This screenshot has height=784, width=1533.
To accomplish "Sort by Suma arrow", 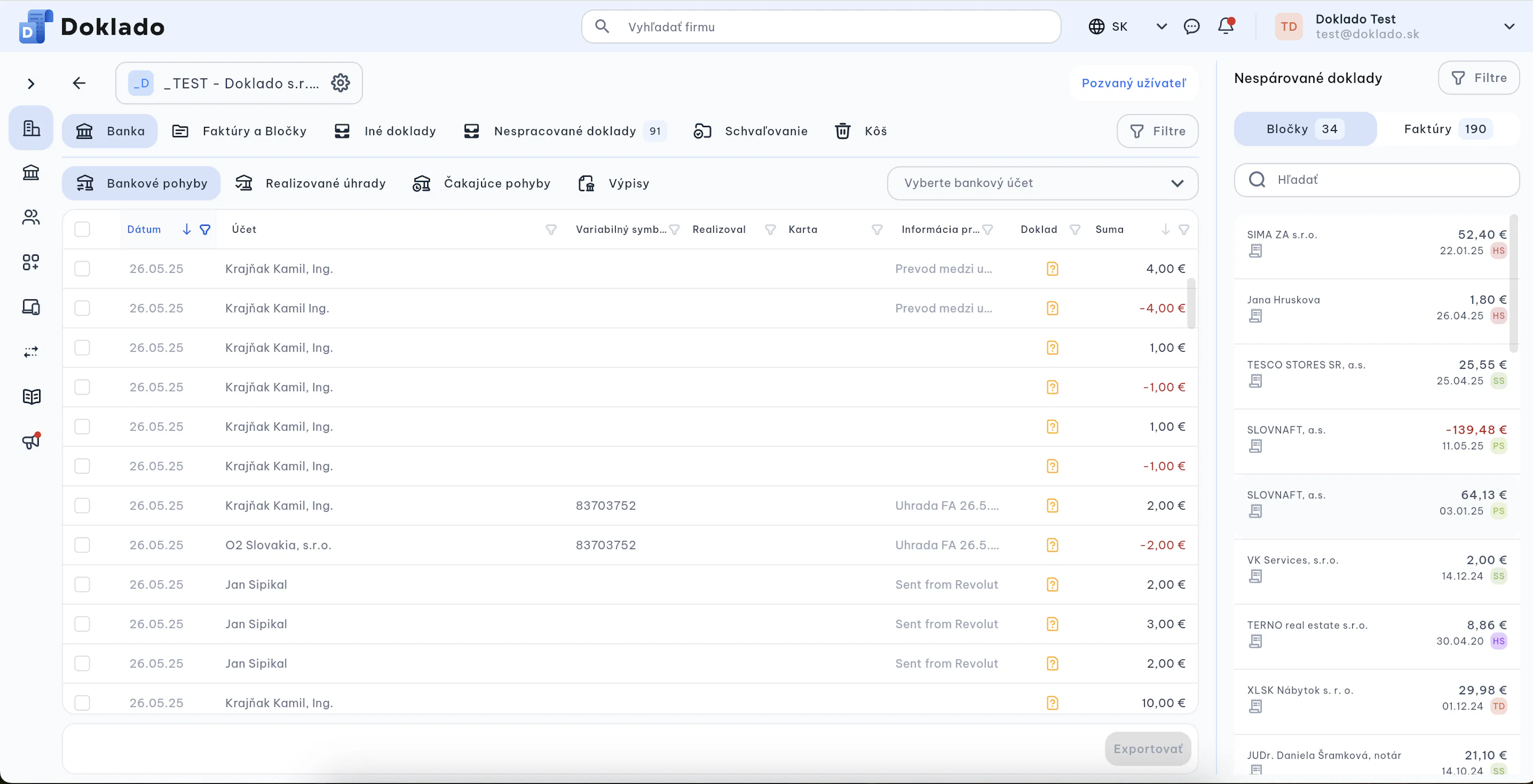I will point(1165,229).
